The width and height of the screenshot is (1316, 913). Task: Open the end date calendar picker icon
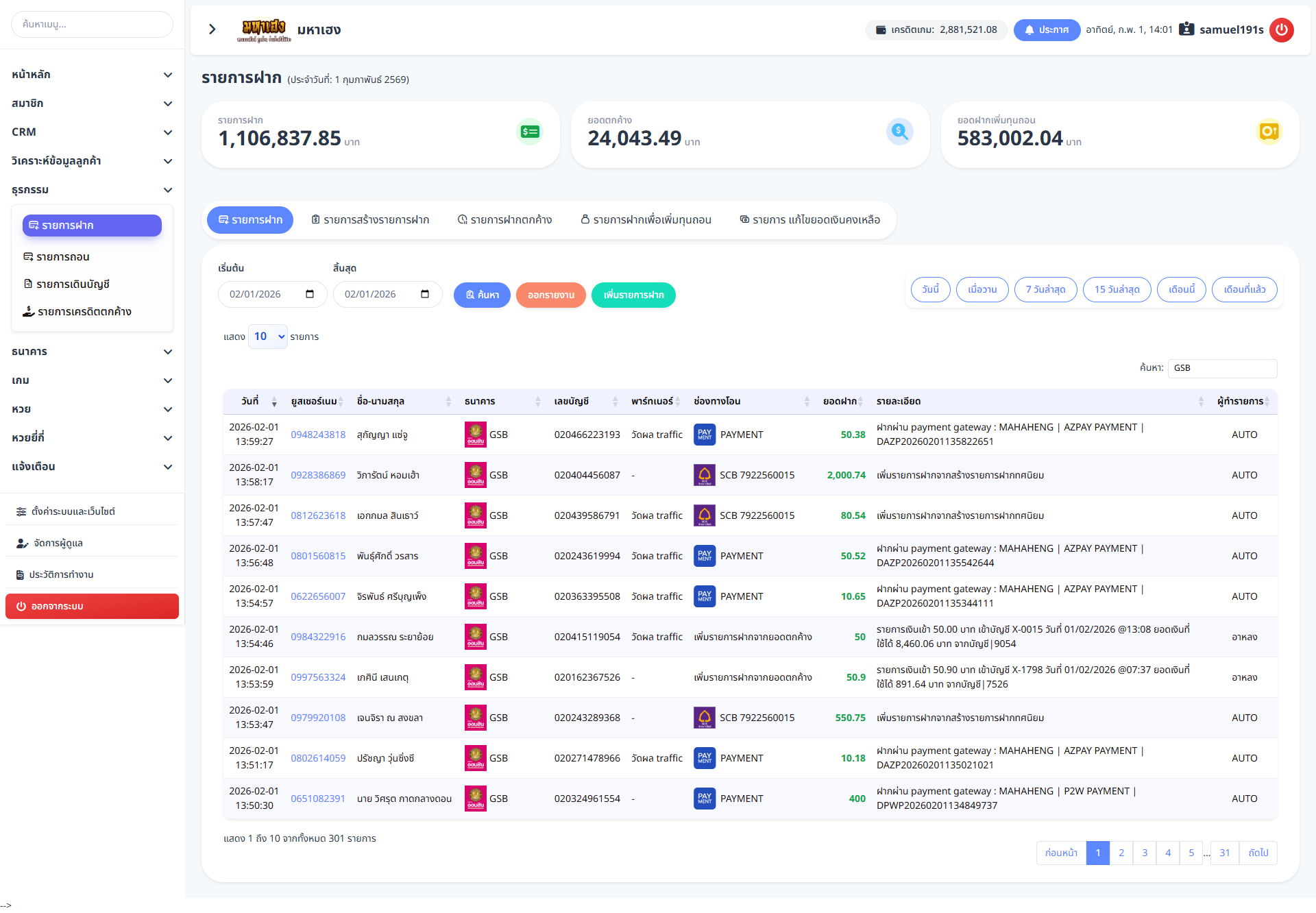[x=425, y=294]
